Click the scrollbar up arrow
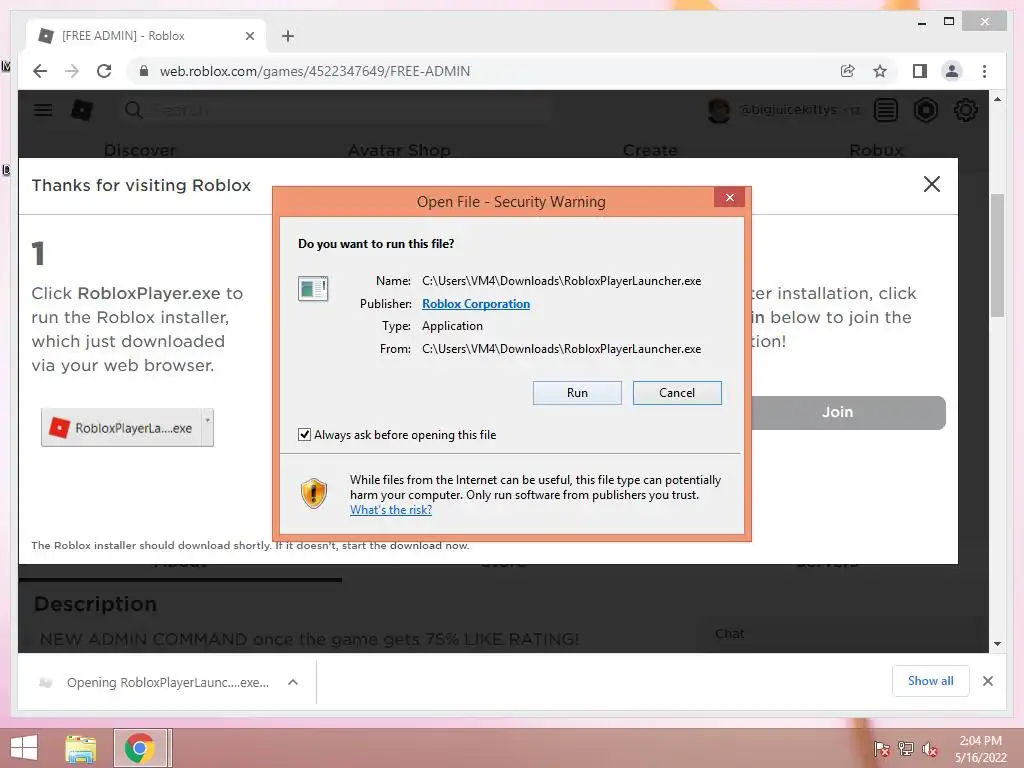This screenshot has height=768, width=1024. pos(997,99)
